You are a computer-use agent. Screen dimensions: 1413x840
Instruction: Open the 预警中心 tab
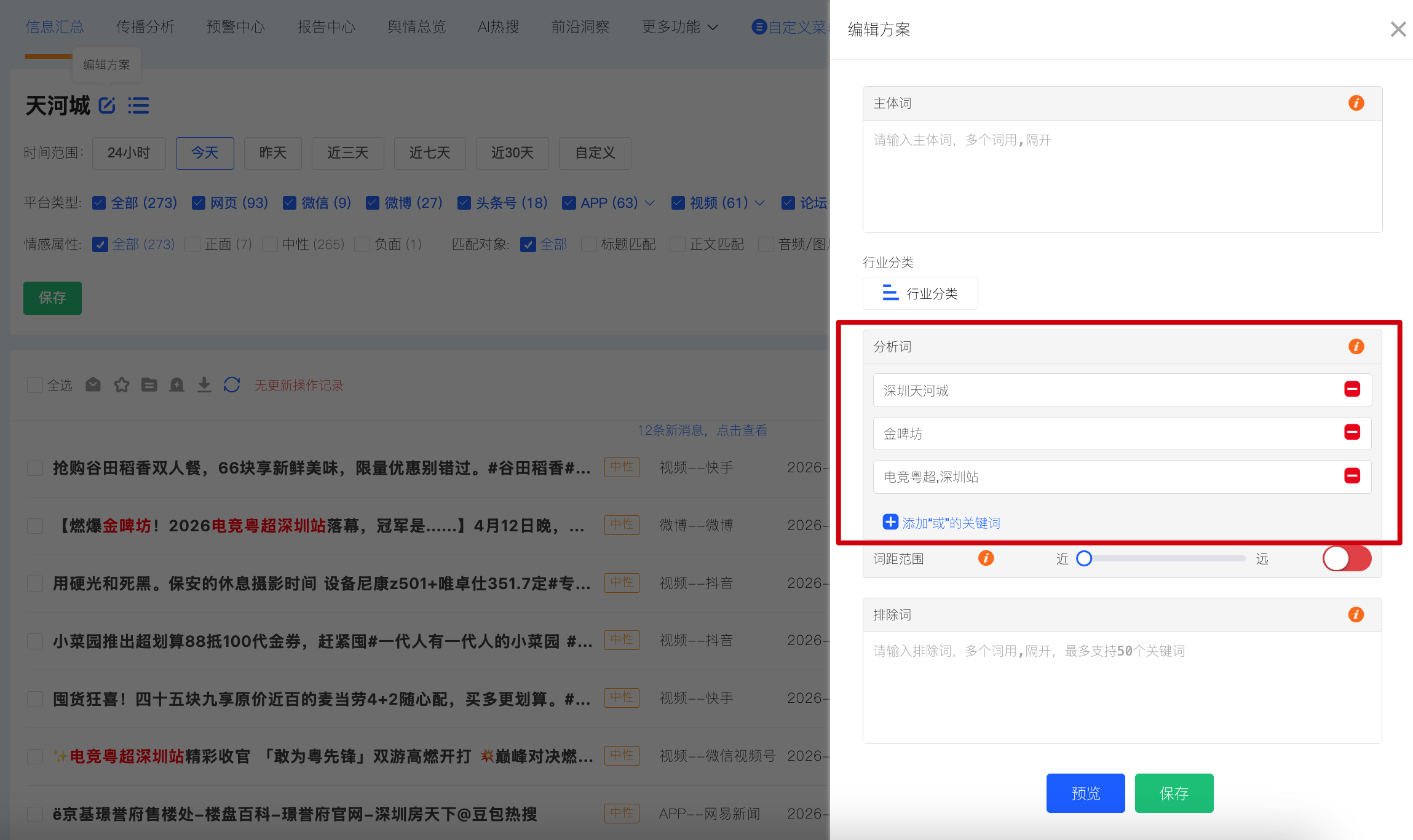coord(235,27)
